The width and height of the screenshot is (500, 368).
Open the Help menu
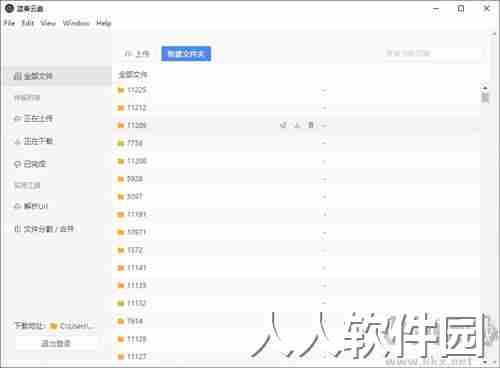tap(104, 23)
